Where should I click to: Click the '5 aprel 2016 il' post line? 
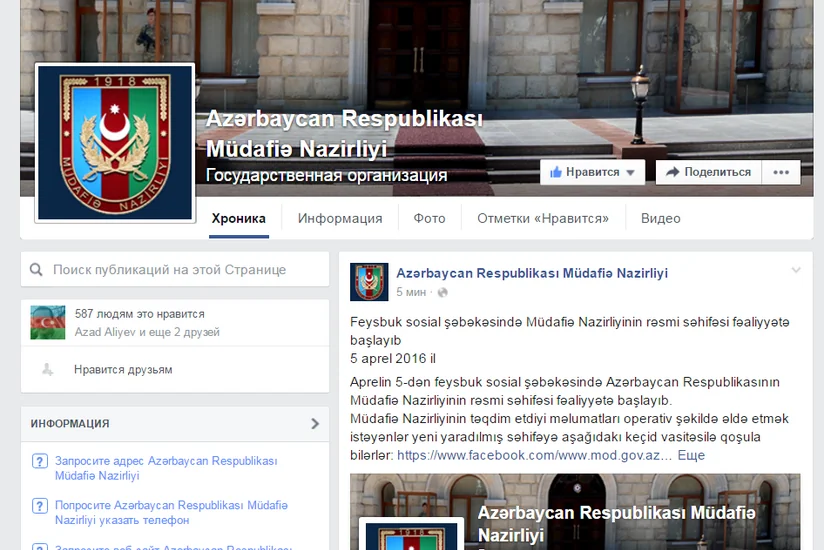click(393, 359)
